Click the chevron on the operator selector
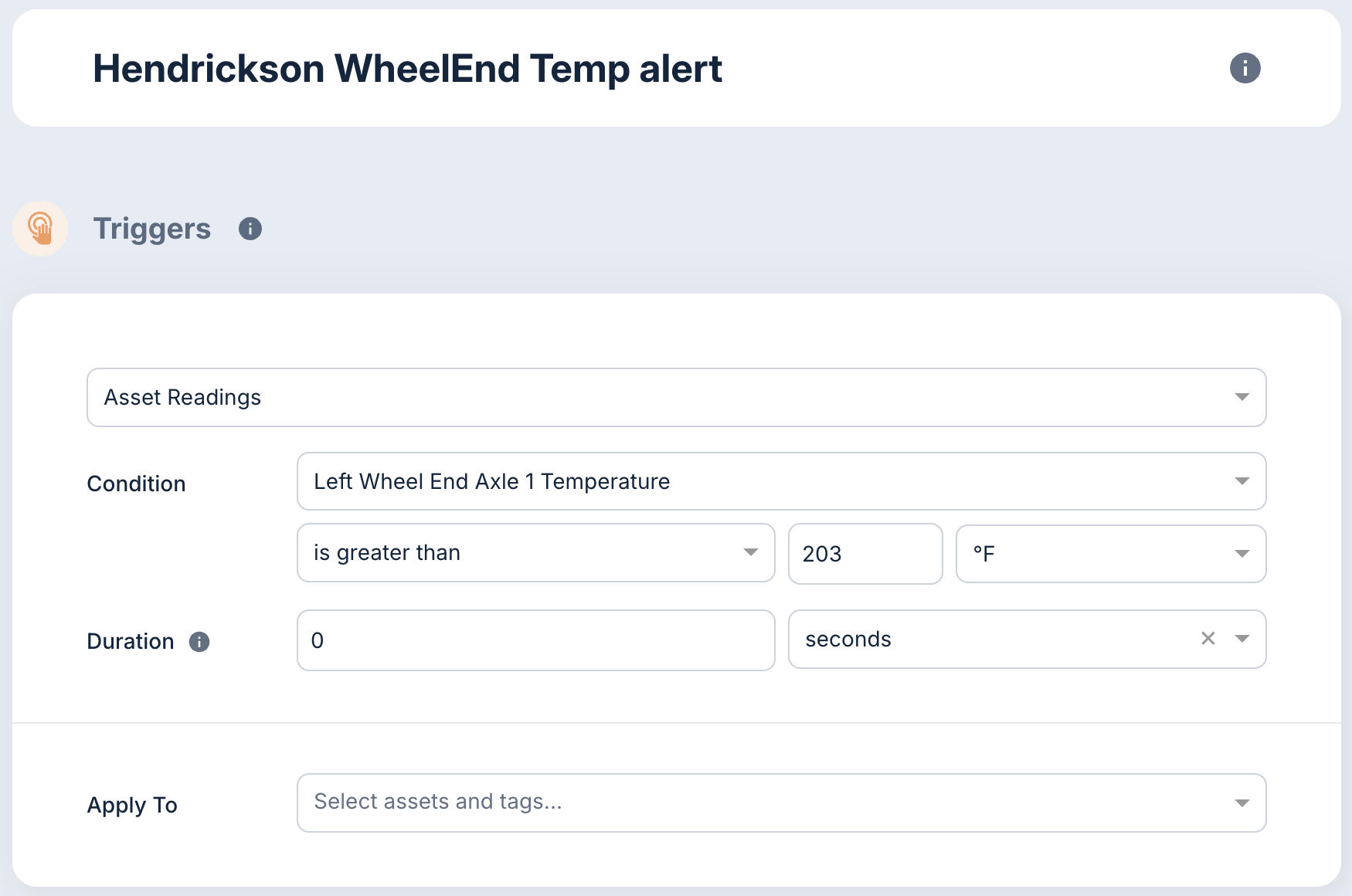The image size is (1352, 896). click(751, 553)
